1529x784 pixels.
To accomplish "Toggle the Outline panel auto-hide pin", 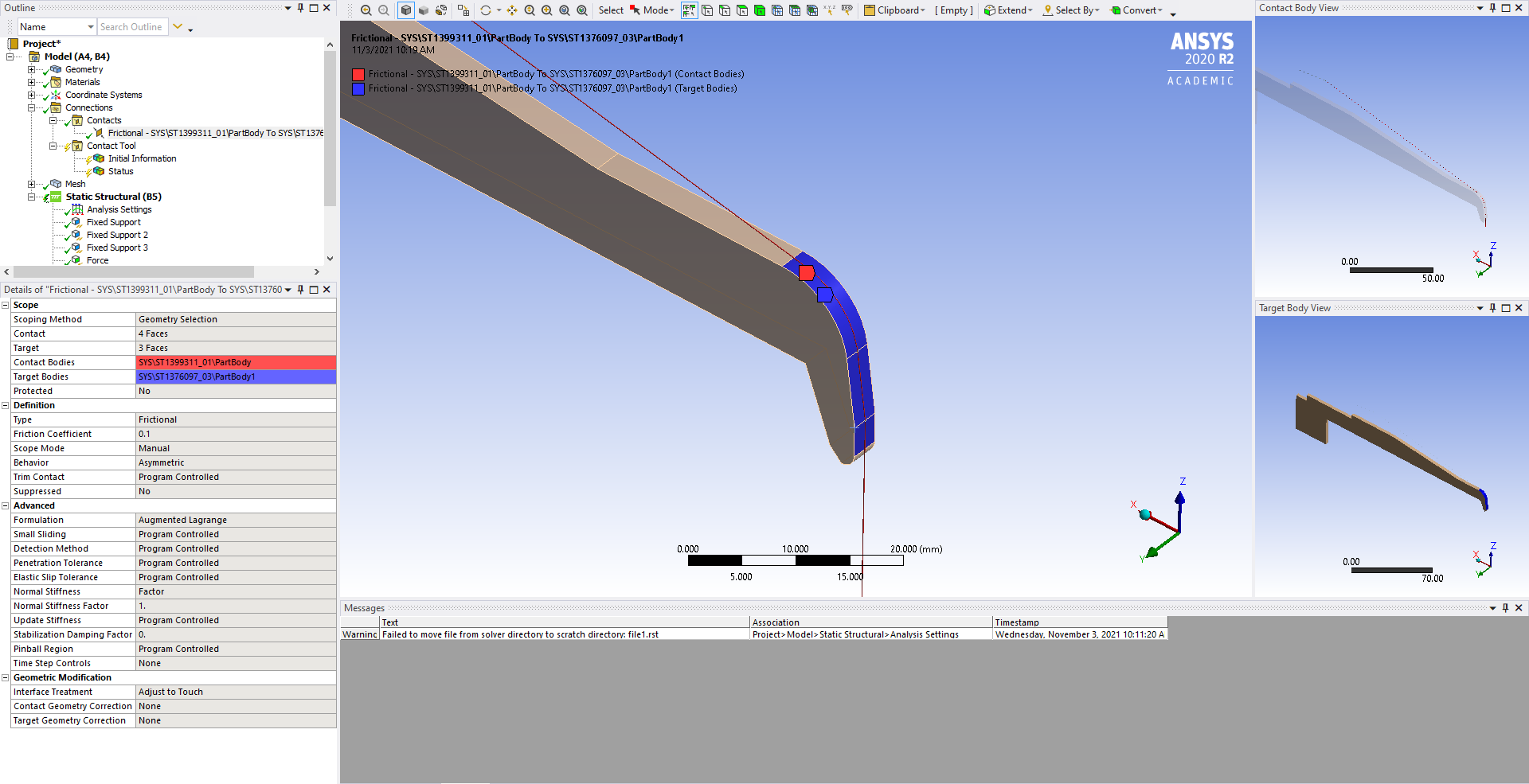I will click(300, 8).
